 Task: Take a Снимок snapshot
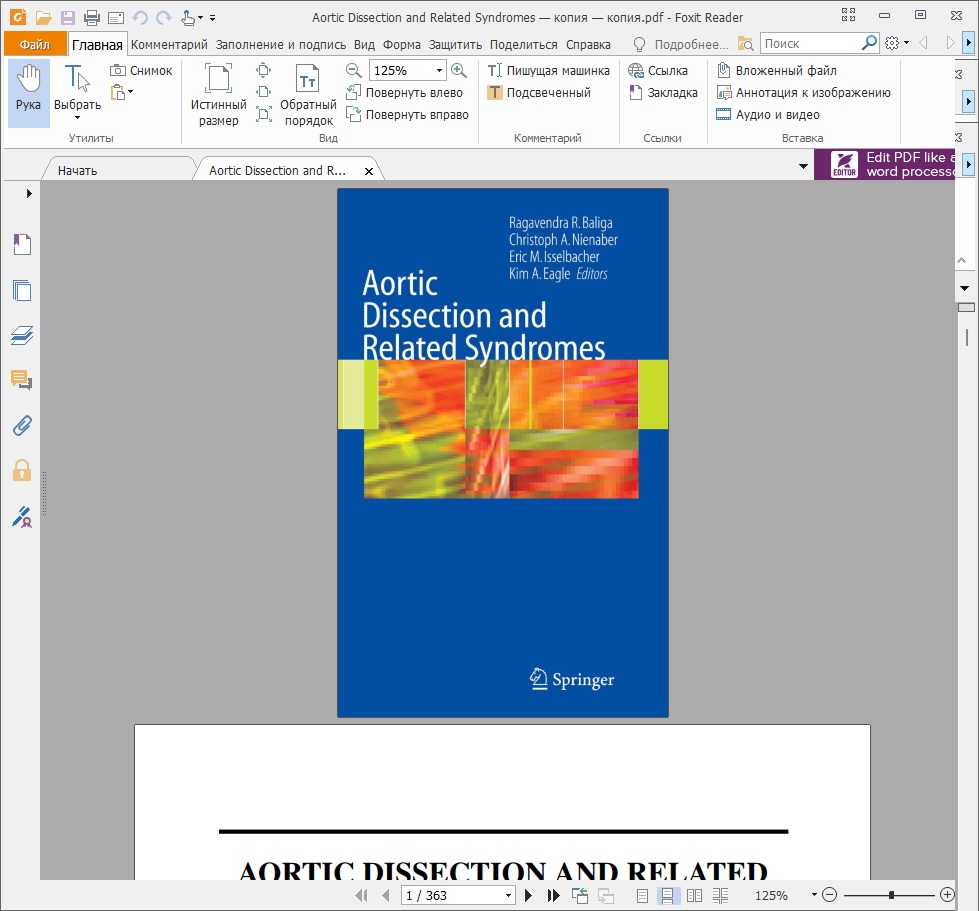point(141,71)
